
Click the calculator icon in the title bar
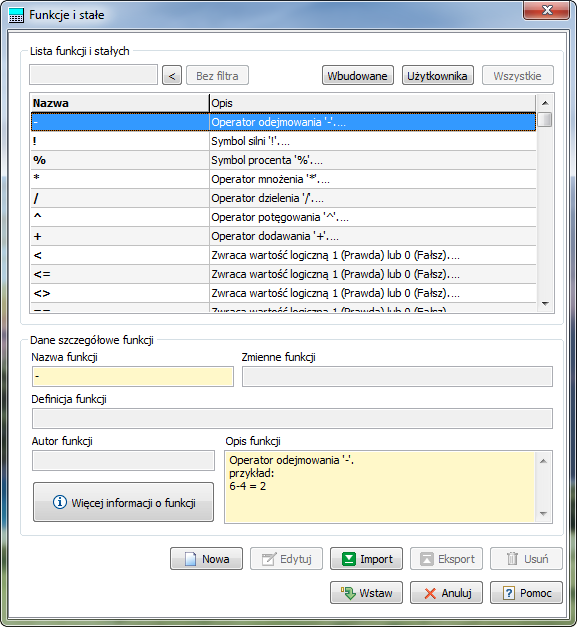coord(16,16)
